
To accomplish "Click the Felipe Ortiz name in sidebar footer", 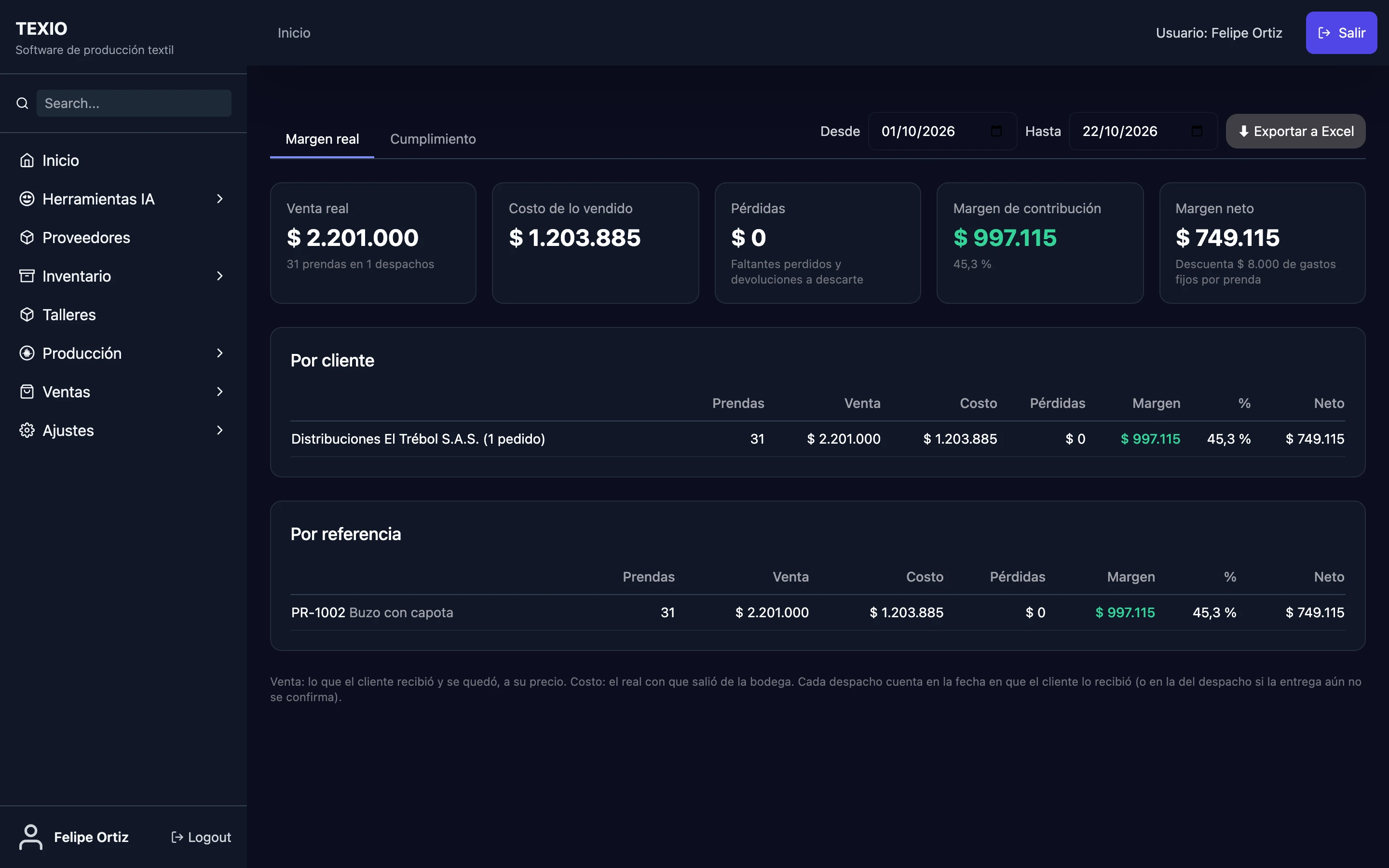I will pyautogui.click(x=91, y=837).
